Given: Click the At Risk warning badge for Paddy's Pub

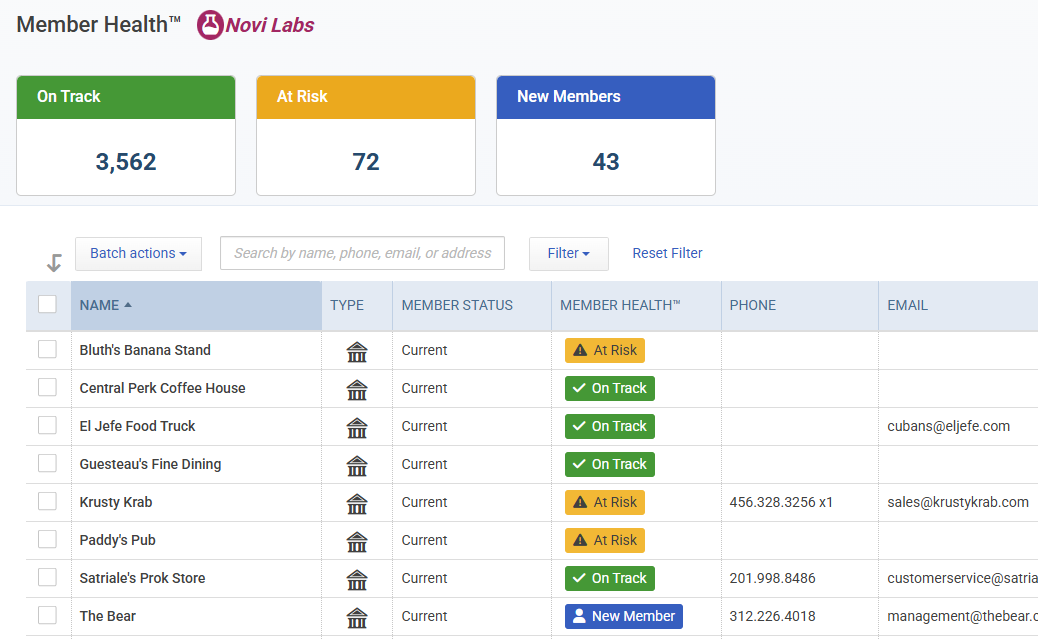Looking at the screenshot, I should point(605,540).
